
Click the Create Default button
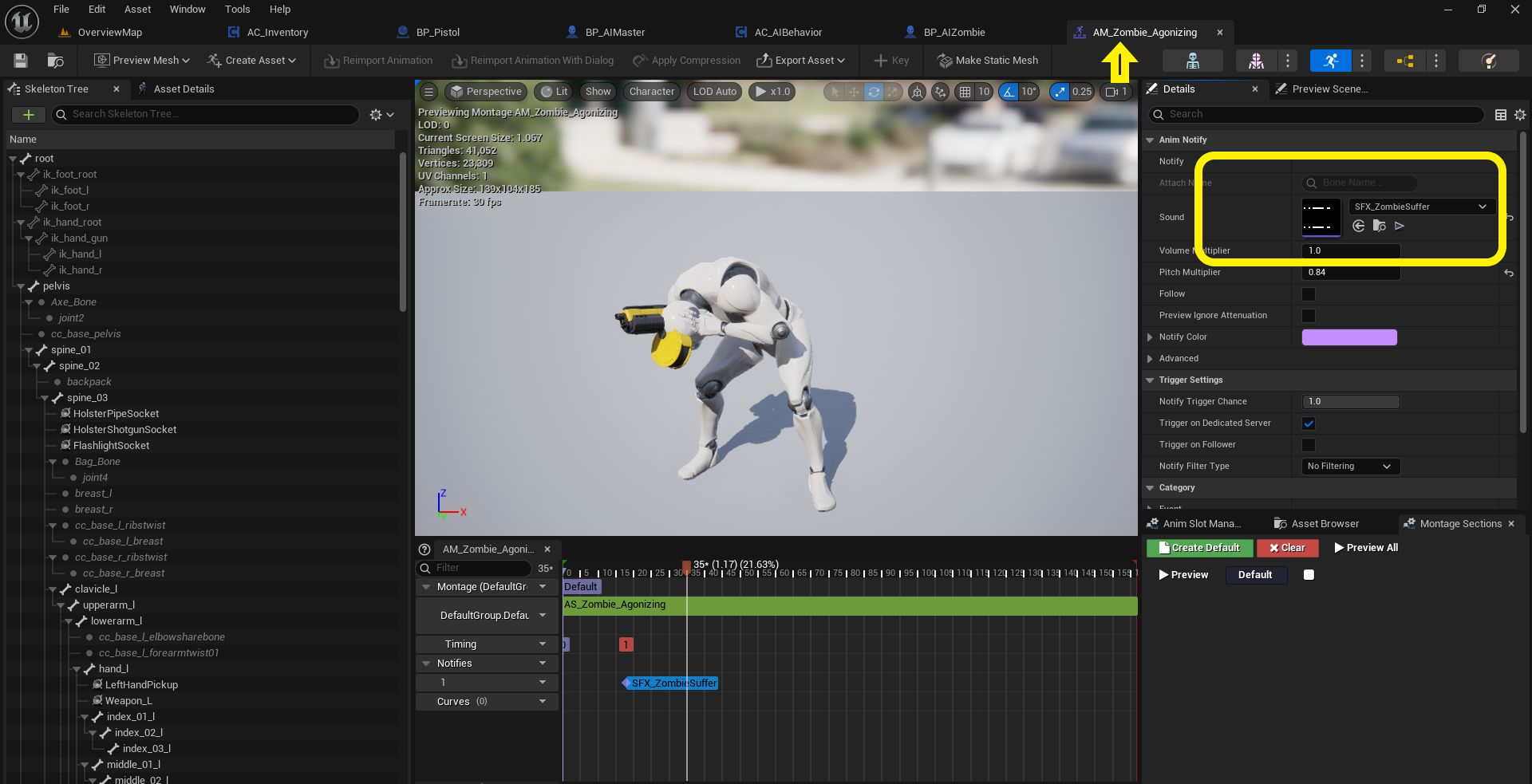(x=1199, y=548)
